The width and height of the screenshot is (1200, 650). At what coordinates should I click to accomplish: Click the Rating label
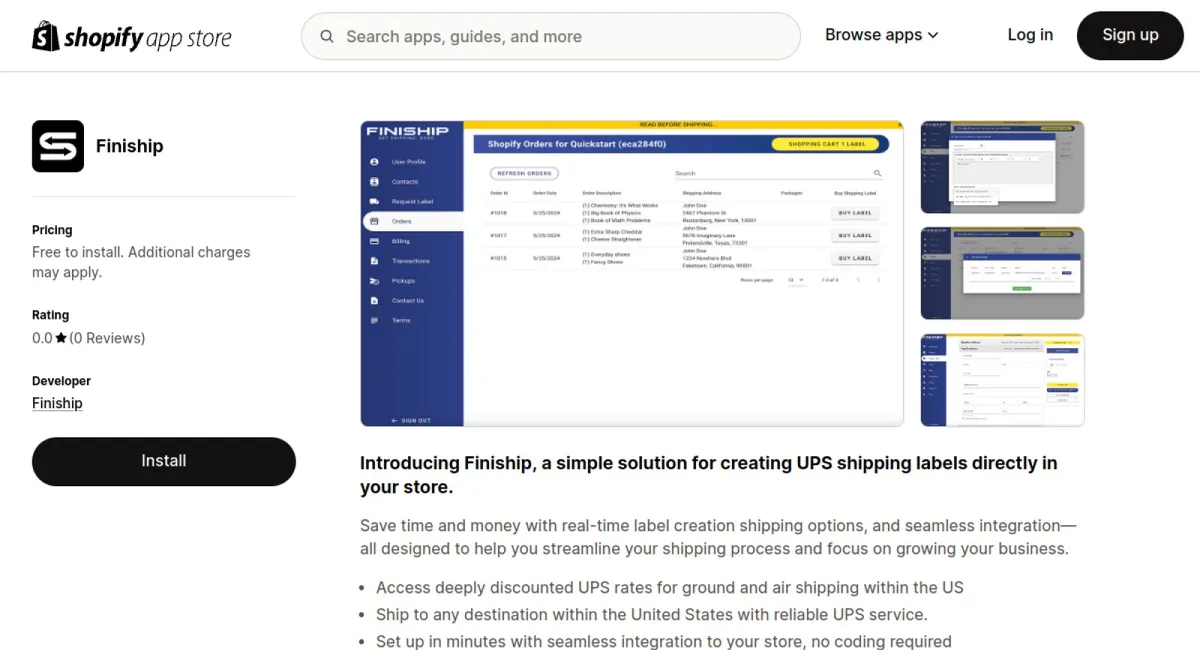[51, 315]
